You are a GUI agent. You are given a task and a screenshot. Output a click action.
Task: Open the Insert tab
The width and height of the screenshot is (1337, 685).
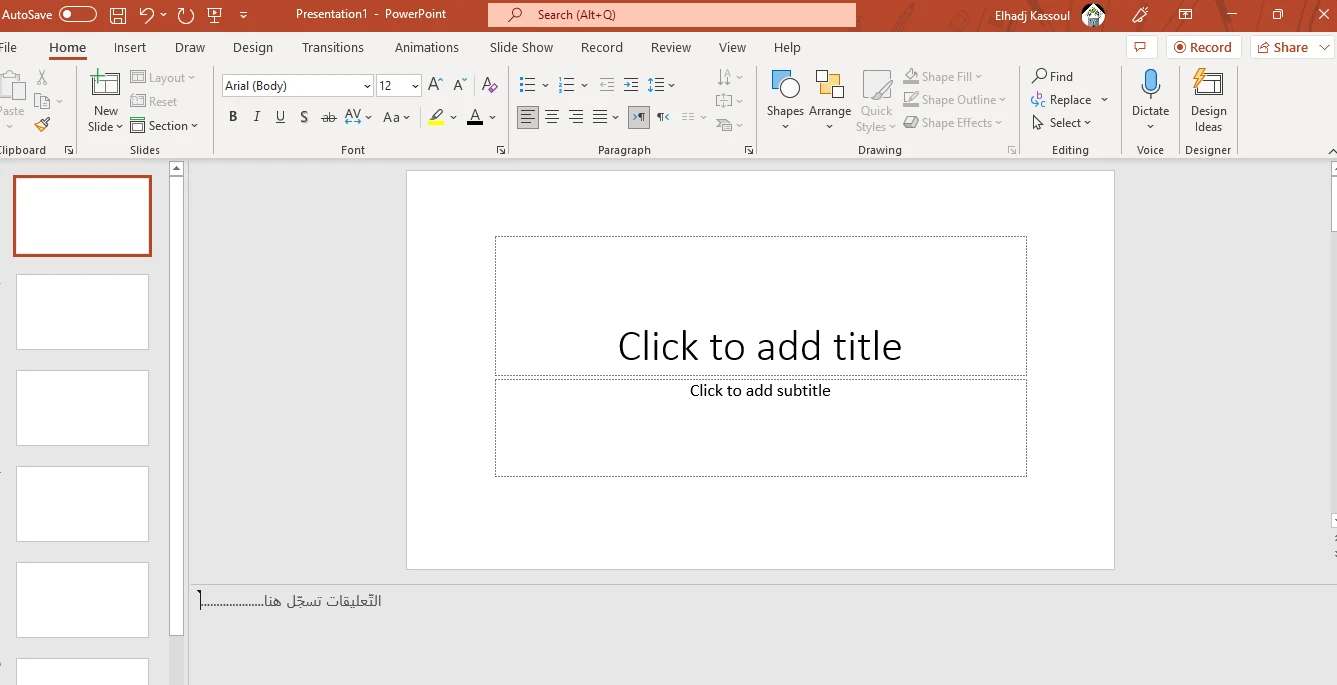130,47
